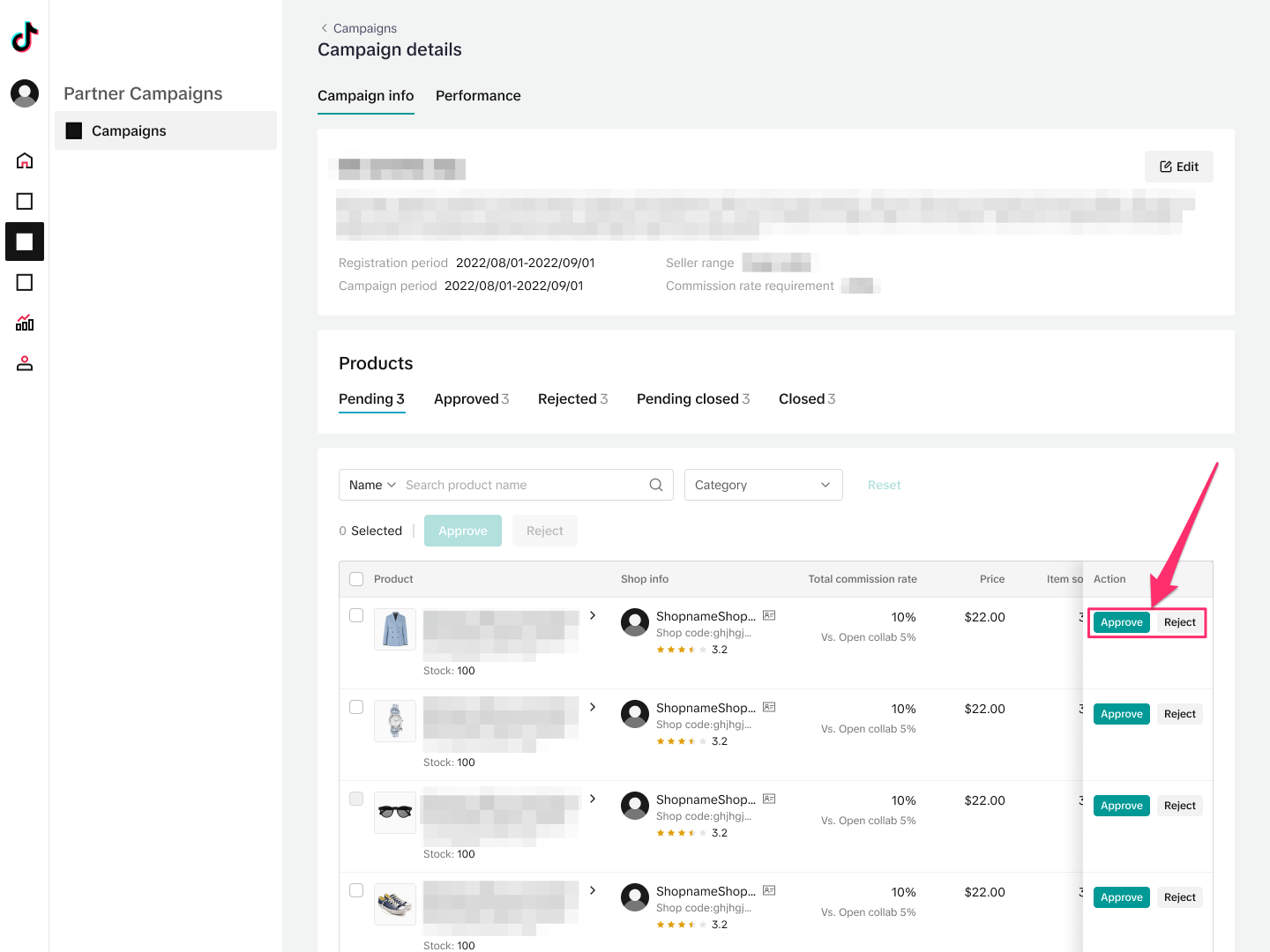
Task: Expand the first product row chevron
Action: point(593,615)
